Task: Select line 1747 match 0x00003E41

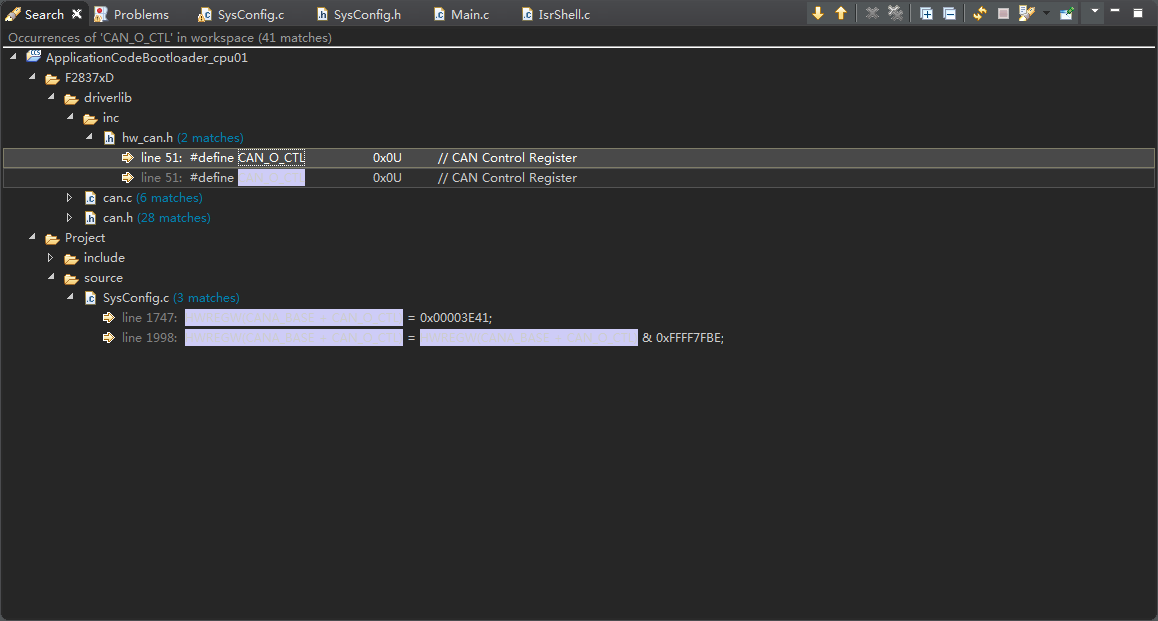Action: pos(306,318)
